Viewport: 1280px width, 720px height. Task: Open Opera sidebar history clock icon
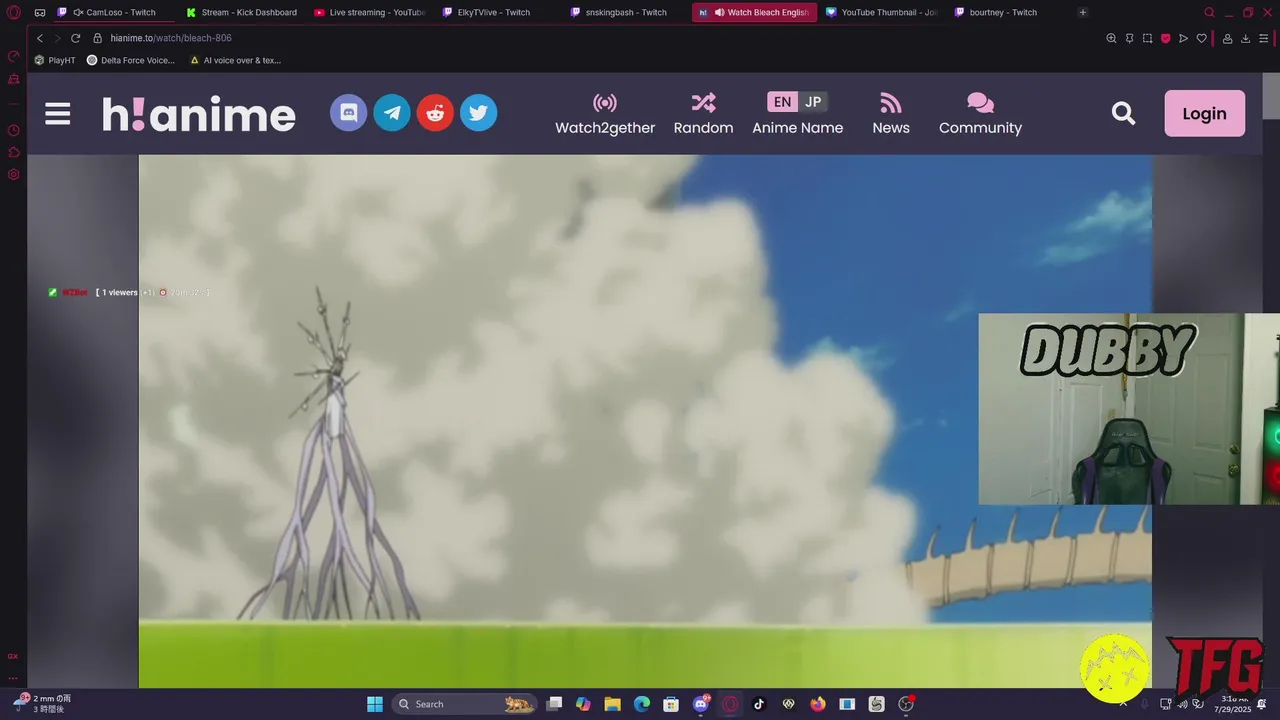[x=13, y=130]
